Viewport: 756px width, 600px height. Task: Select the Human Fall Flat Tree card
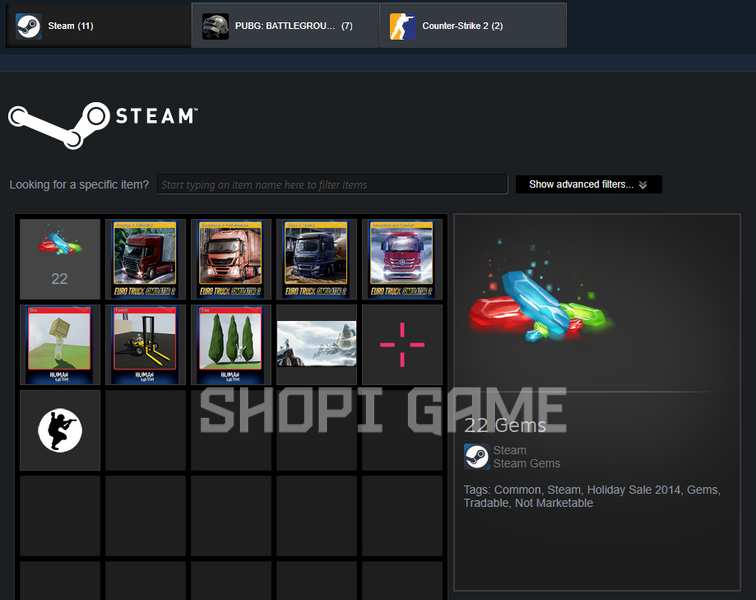(231, 344)
